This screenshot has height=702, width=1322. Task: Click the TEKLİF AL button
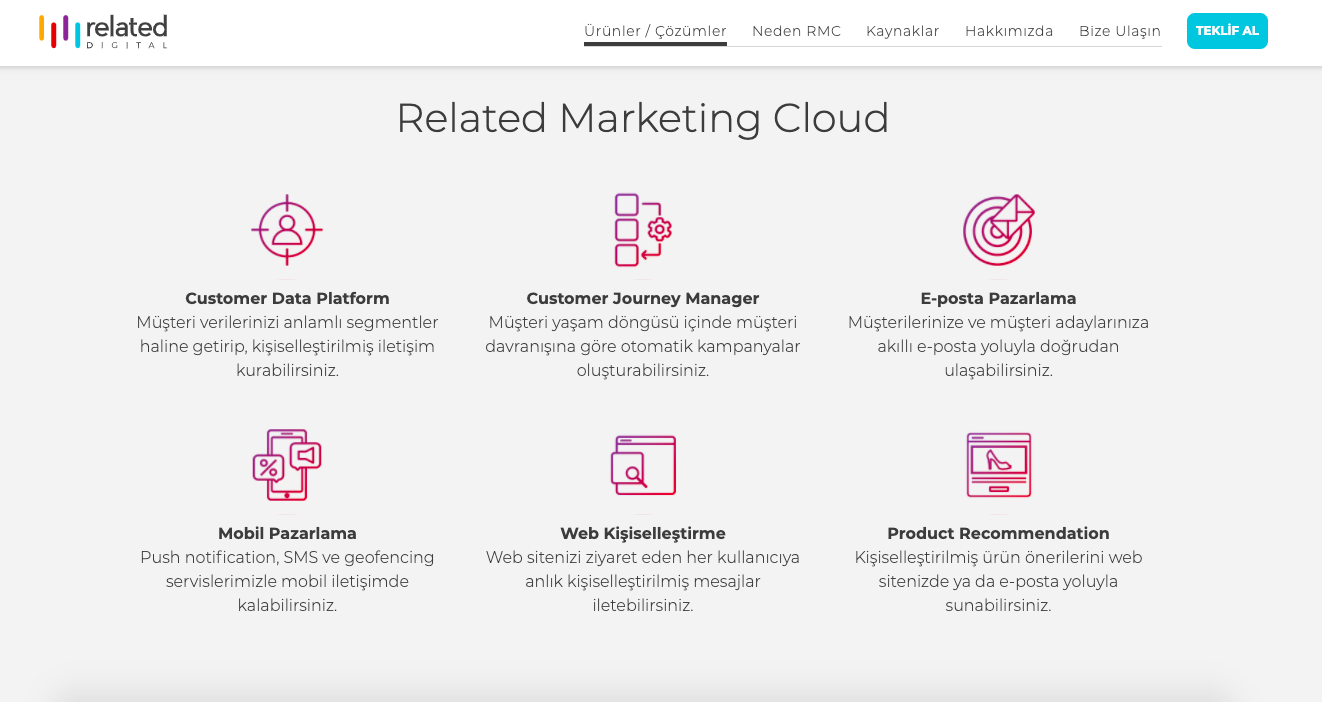click(x=1227, y=31)
